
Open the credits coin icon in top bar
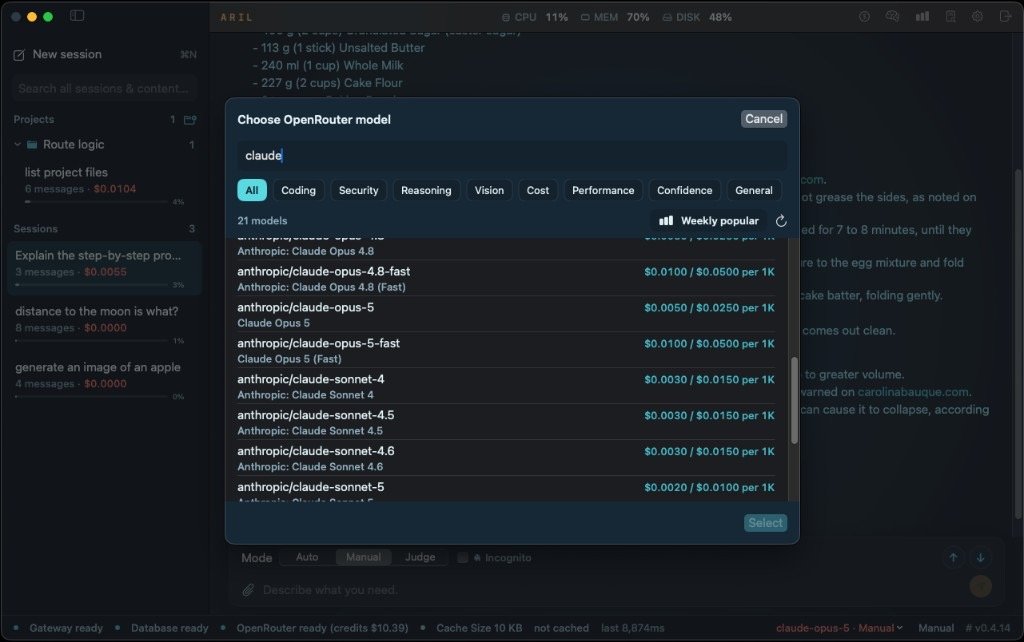pyautogui.click(x=864, y=17)
